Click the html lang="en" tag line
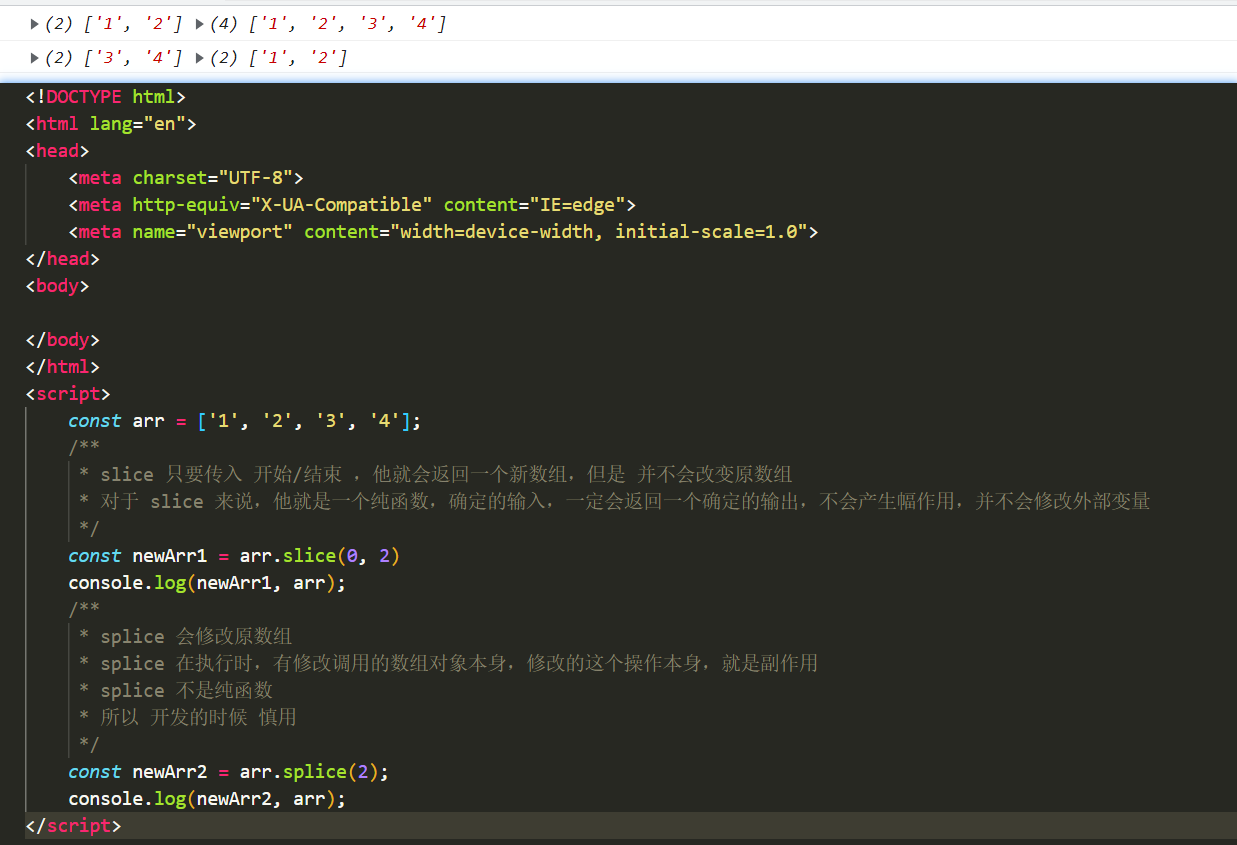 [111, 124]
